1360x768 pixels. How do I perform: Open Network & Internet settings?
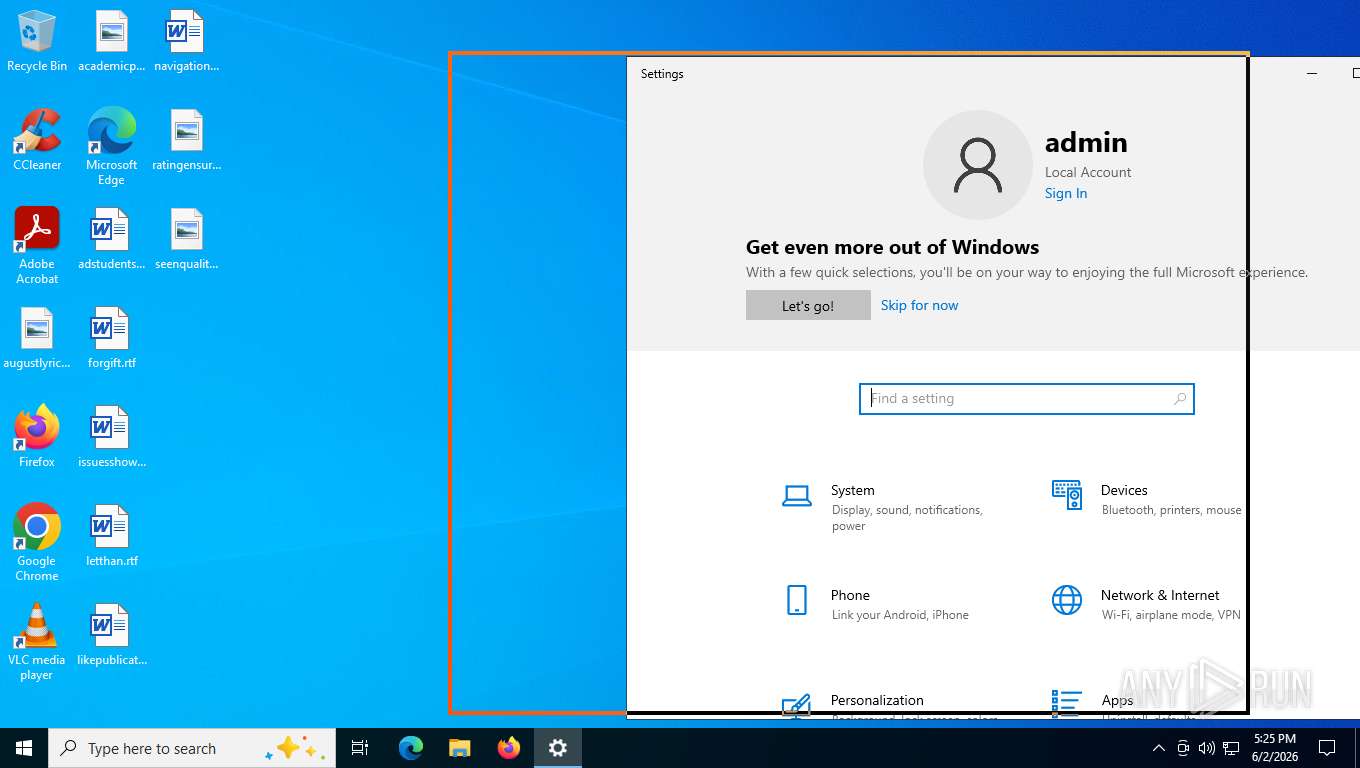click(1146, 604)
